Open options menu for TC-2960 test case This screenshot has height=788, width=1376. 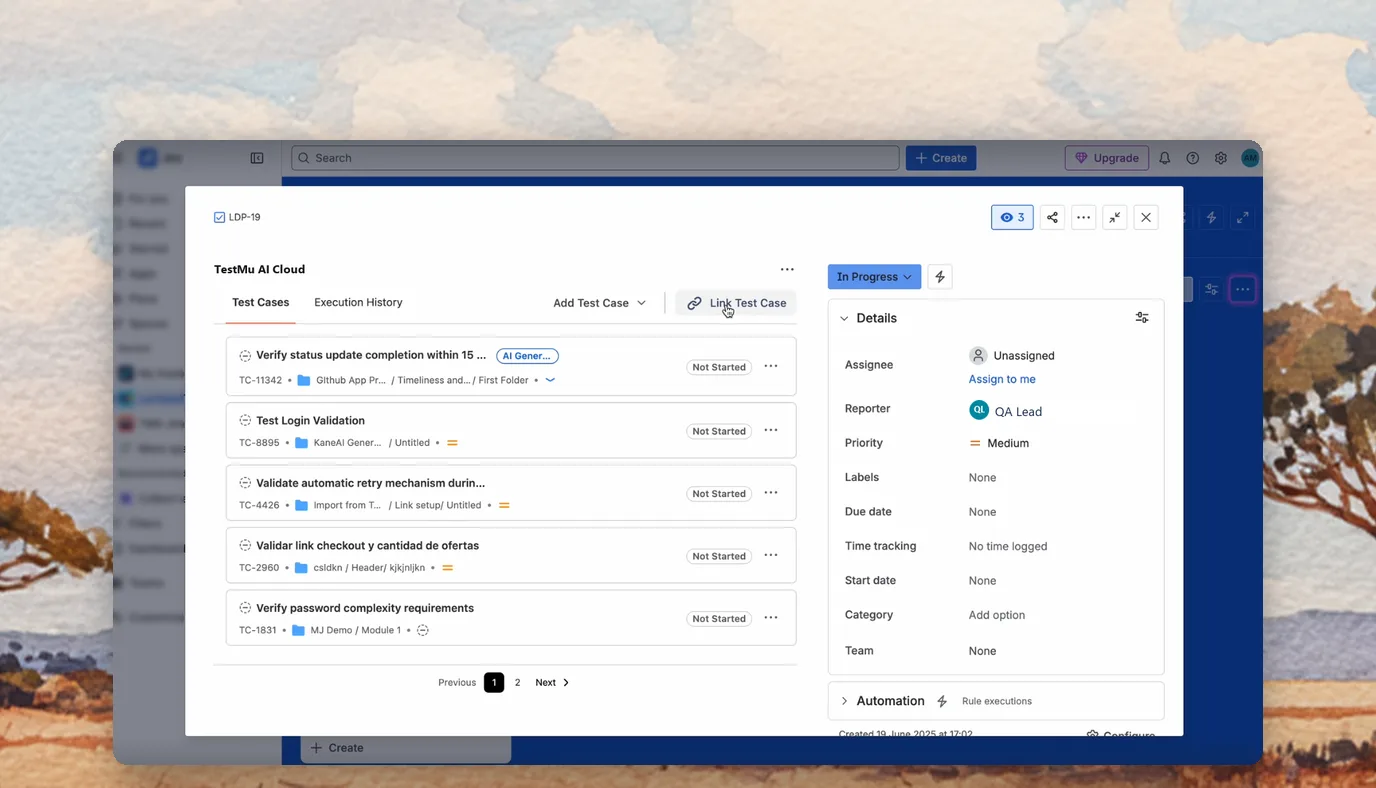(771, 555)
